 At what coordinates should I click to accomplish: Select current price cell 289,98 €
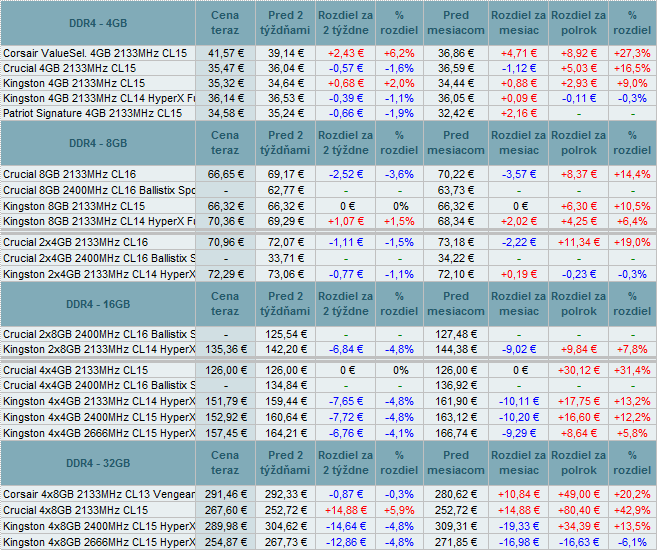226,526
